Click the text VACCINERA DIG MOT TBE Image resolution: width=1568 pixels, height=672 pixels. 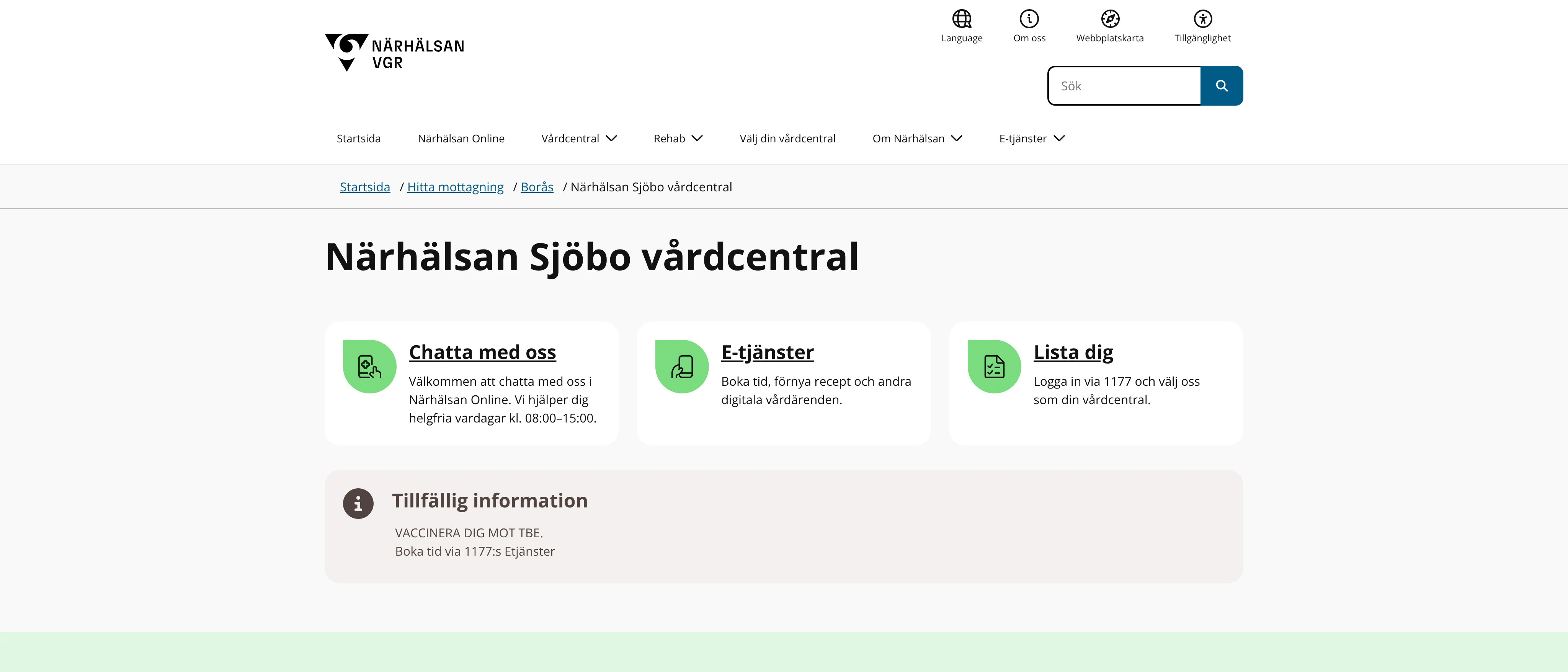(469, 533)
